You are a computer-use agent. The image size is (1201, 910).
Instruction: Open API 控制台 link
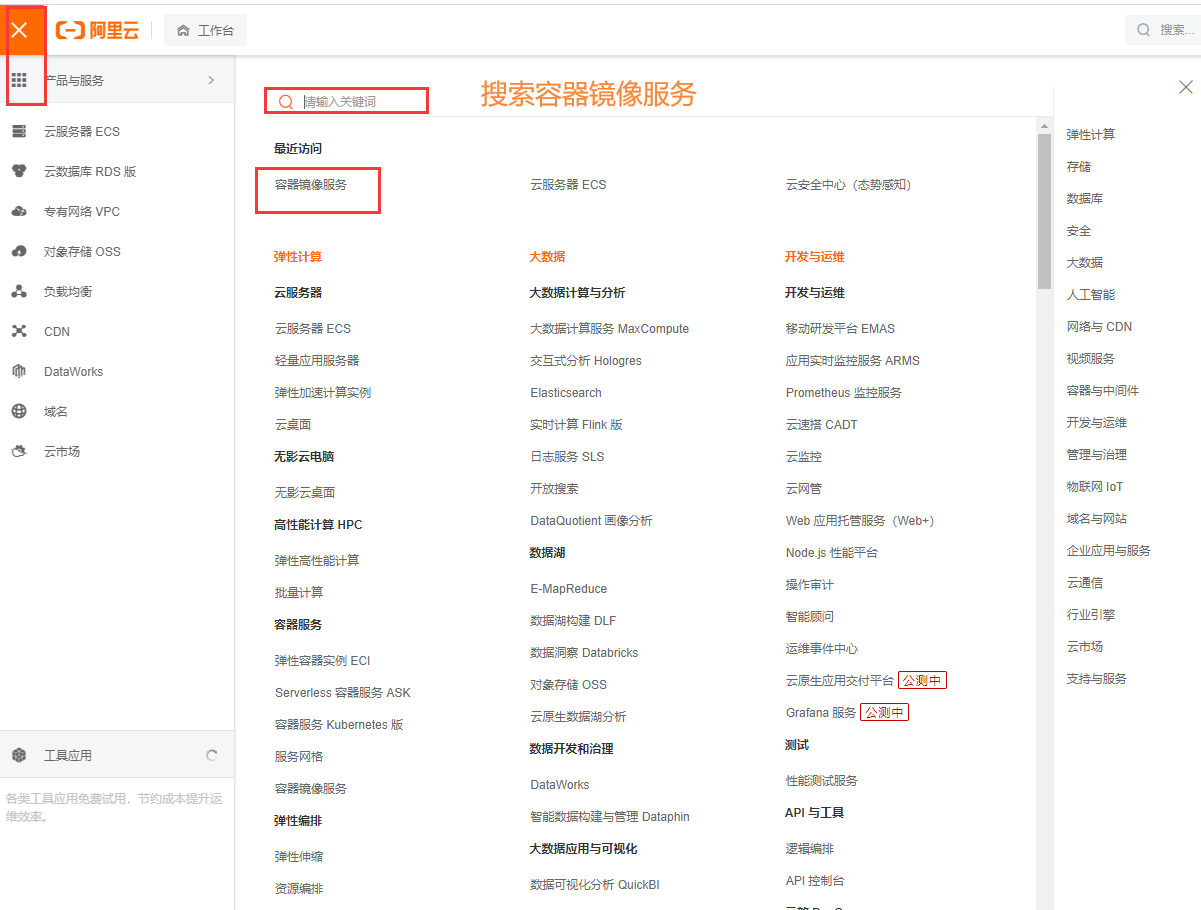coord(815,880)
